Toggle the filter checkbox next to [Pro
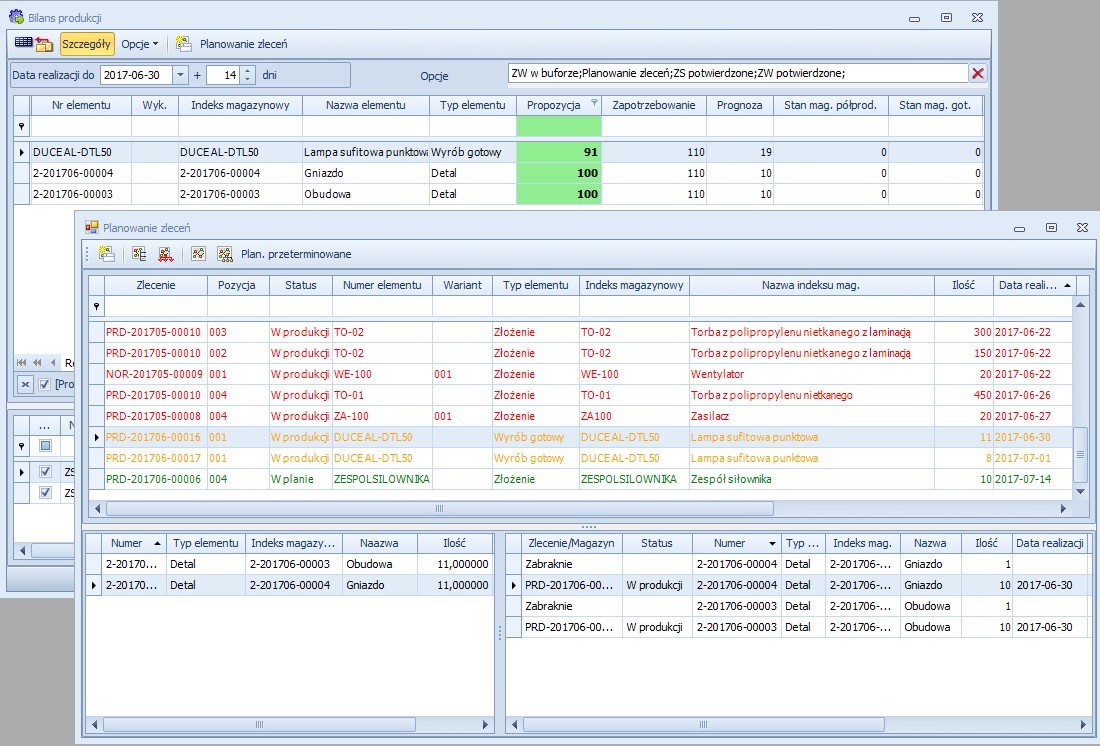Screen dimensions: 1100x746 [x=44, y=385]
